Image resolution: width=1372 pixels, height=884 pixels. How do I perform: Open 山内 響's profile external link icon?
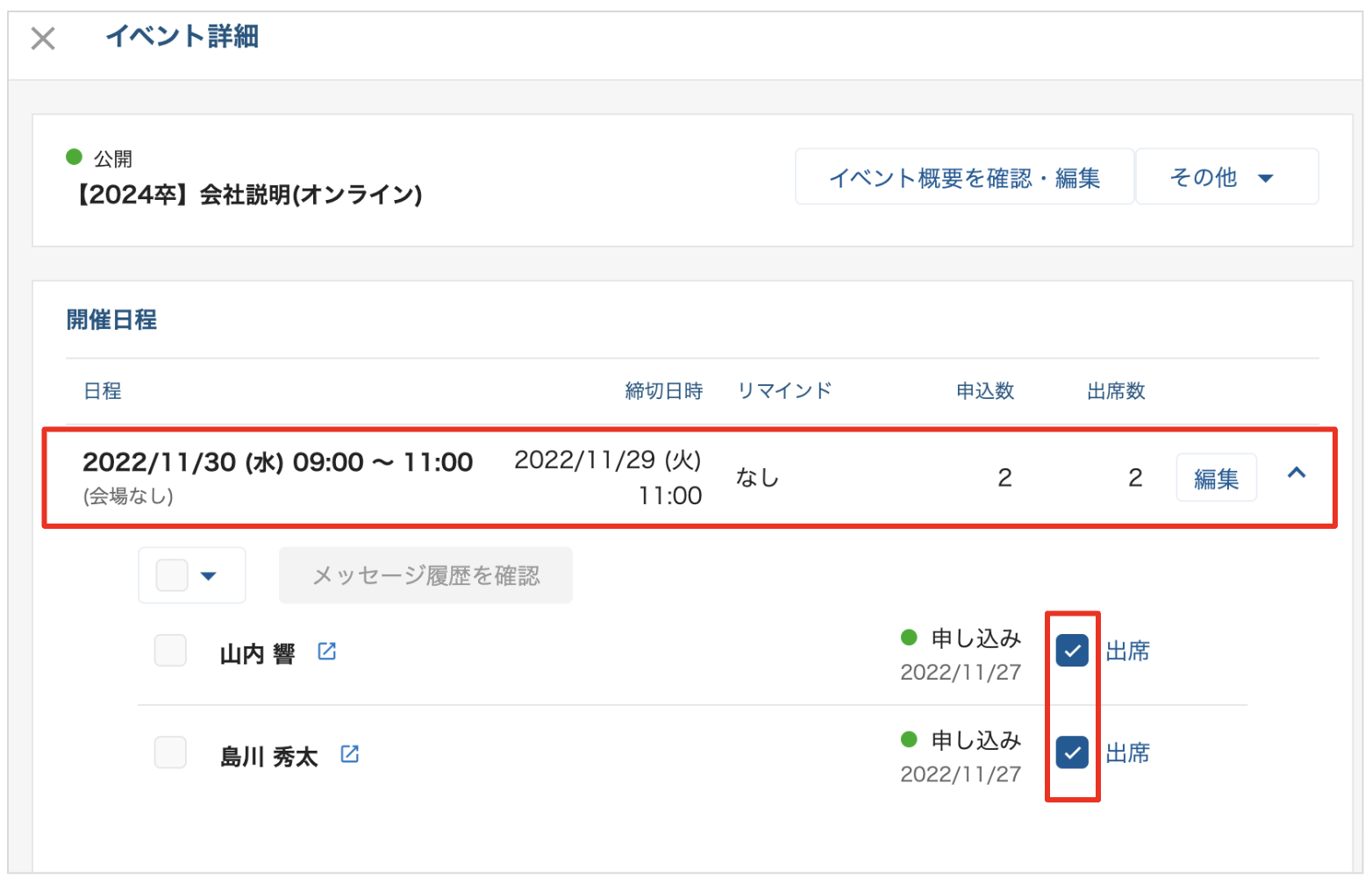click(x=327, y=652)
